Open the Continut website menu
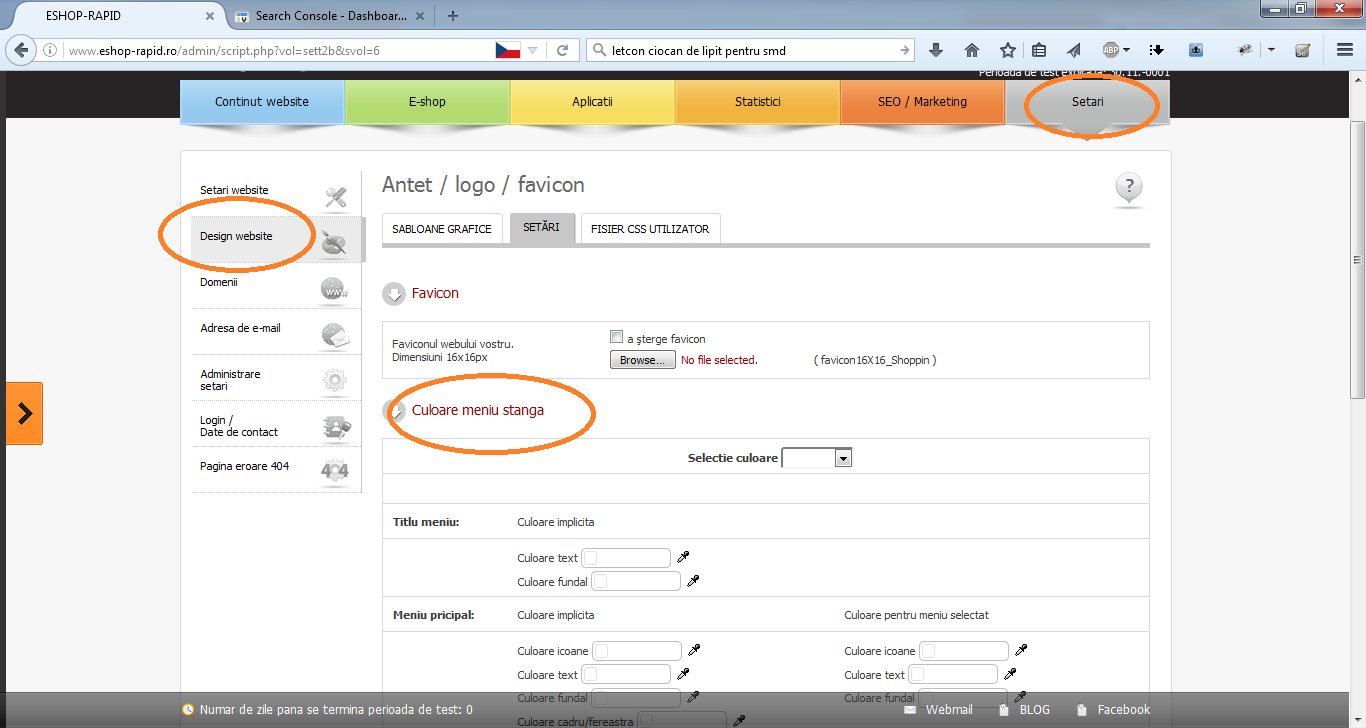Image resolution: width=1366 pixels, height=728 pixels. point(262,102)
